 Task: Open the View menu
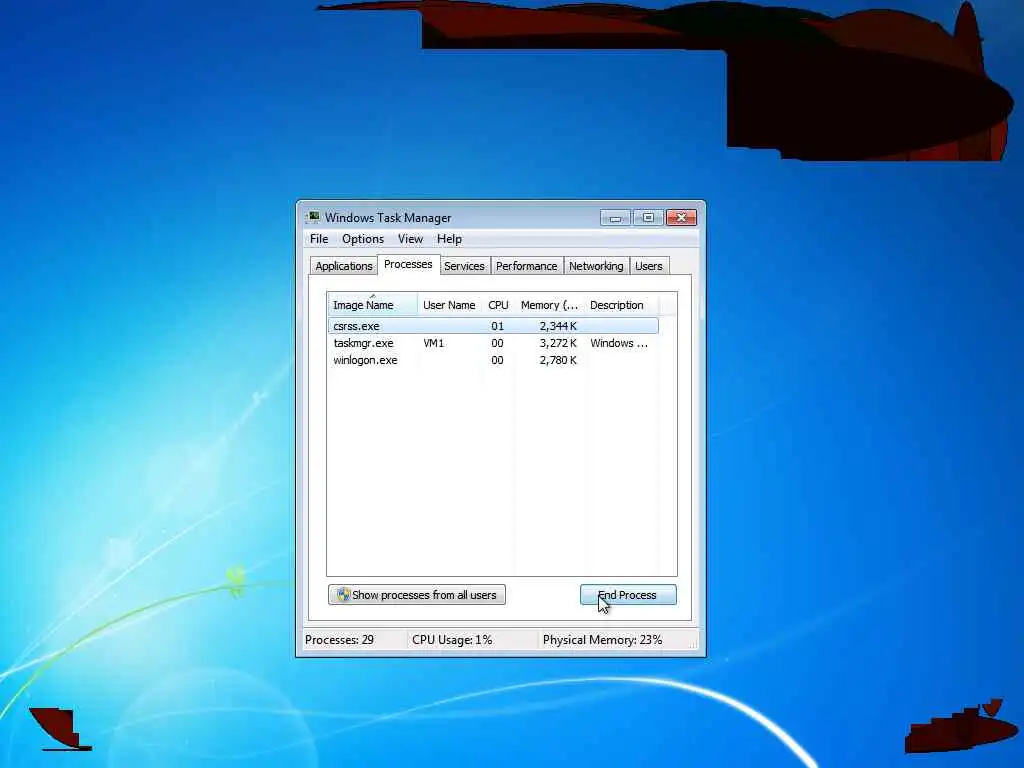click(410, 239)
